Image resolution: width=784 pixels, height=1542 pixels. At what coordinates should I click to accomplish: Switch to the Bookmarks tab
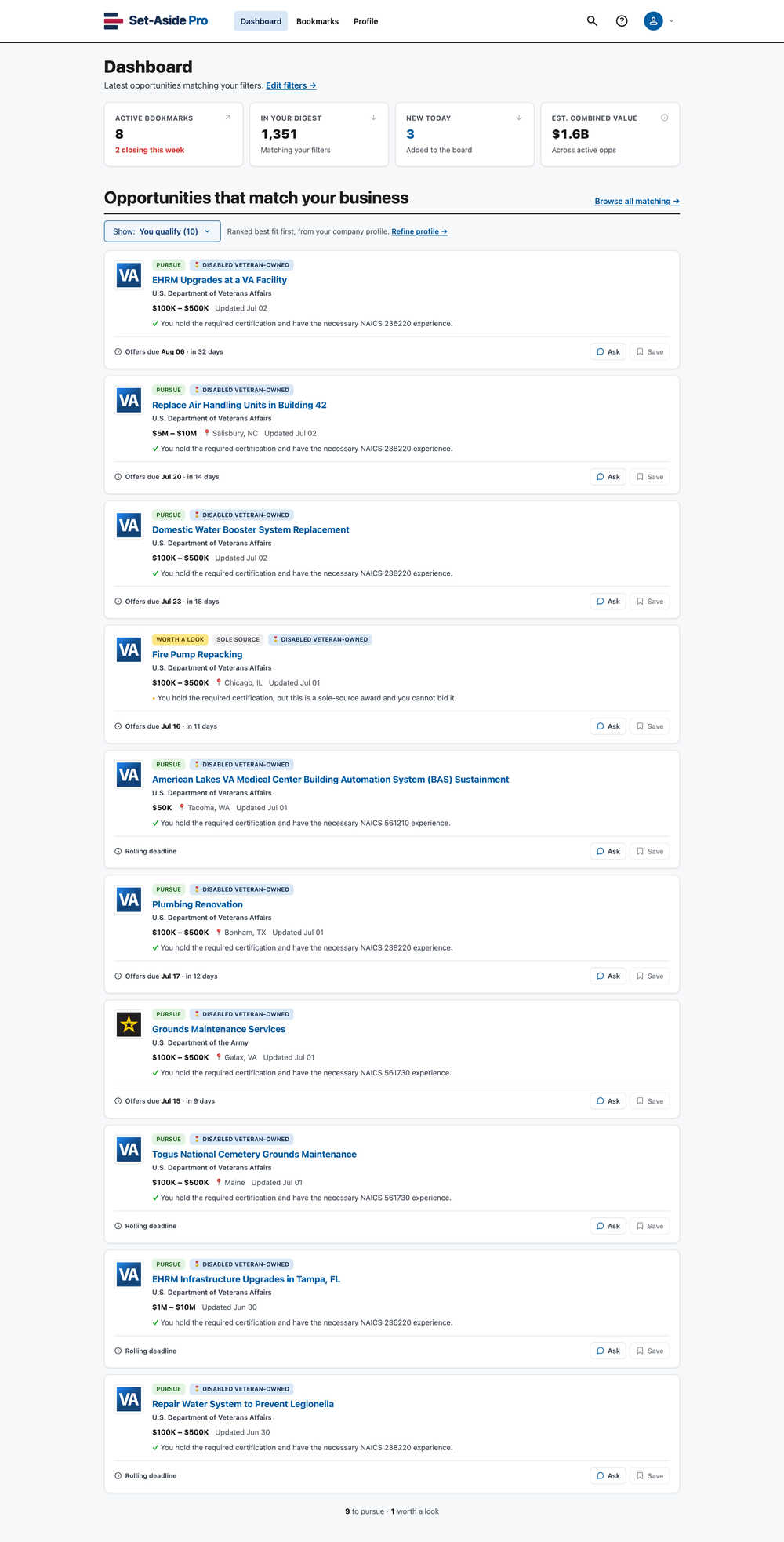tap(318, 21)
